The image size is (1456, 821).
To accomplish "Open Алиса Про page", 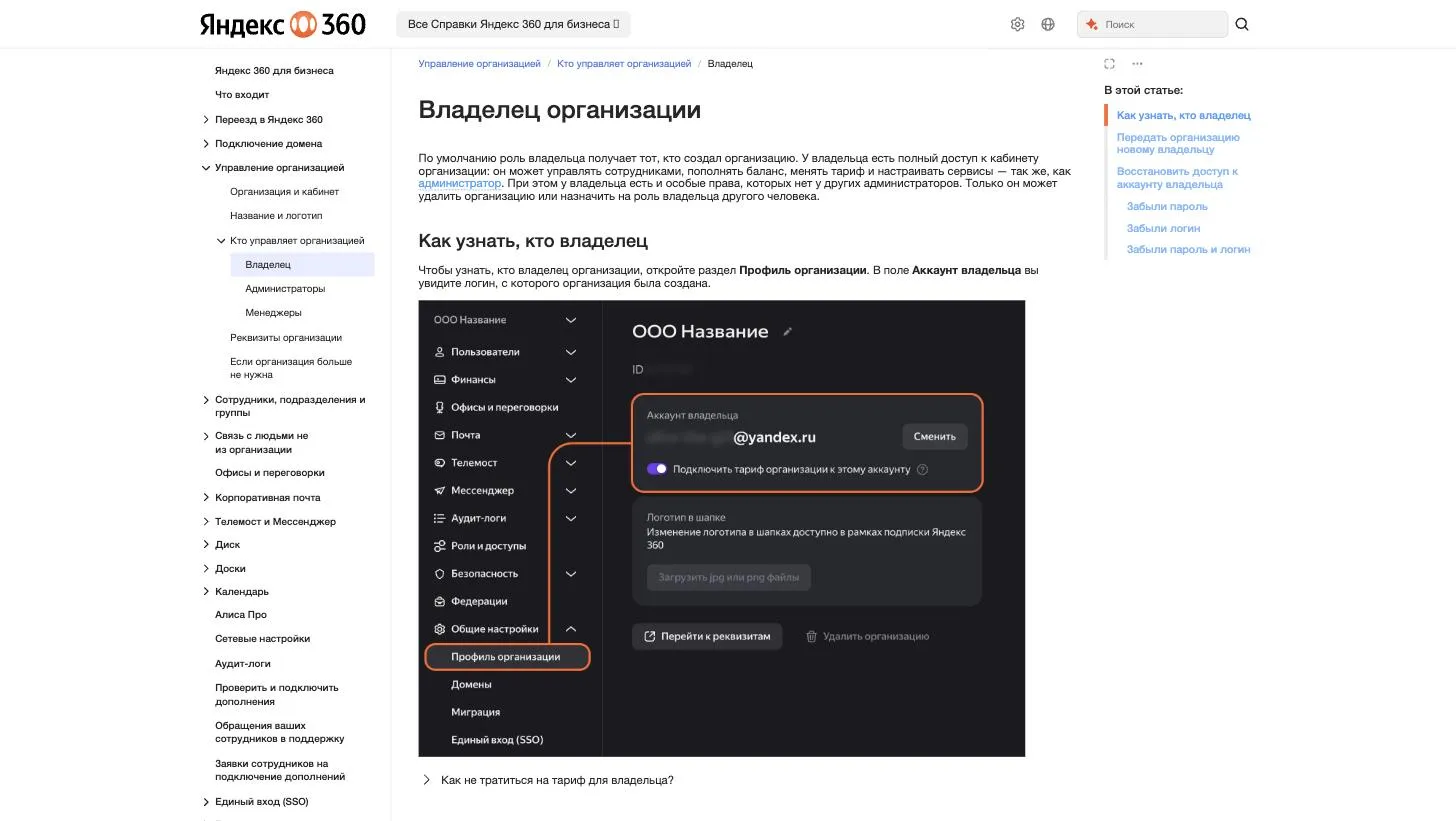I will click(241, 615).
